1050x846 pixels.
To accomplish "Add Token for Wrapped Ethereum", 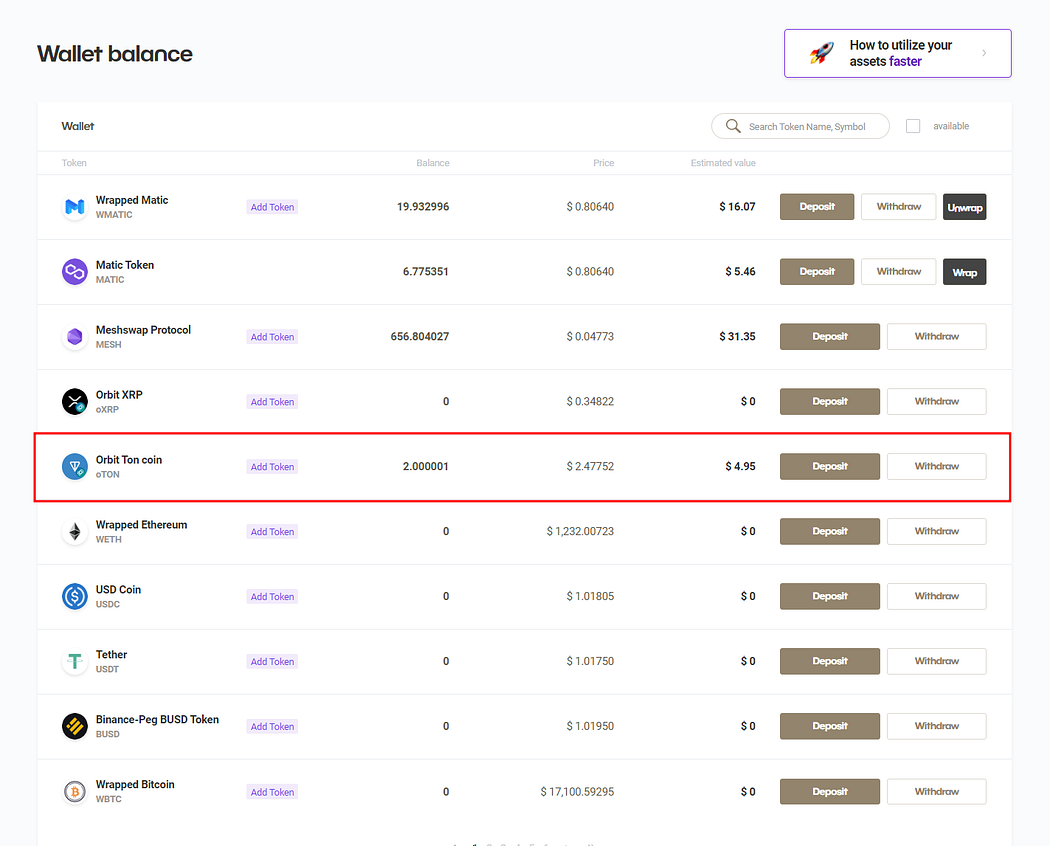I will point(272,532).
